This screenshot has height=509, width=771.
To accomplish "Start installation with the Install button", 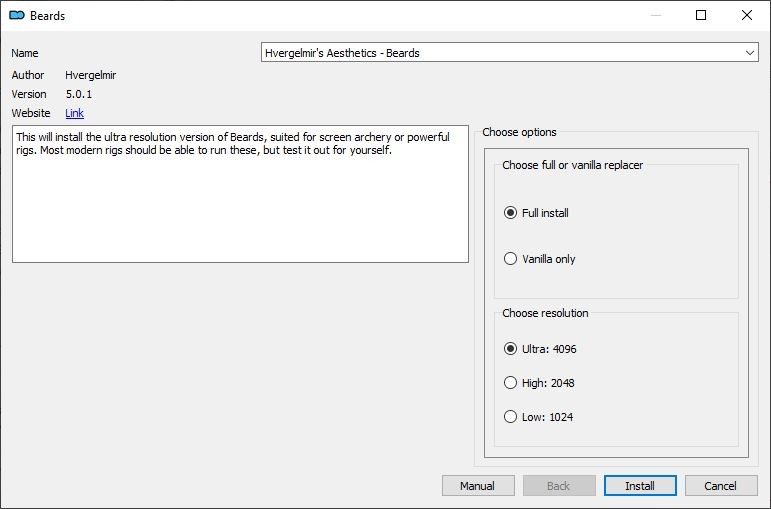I will tap(640, 486).
